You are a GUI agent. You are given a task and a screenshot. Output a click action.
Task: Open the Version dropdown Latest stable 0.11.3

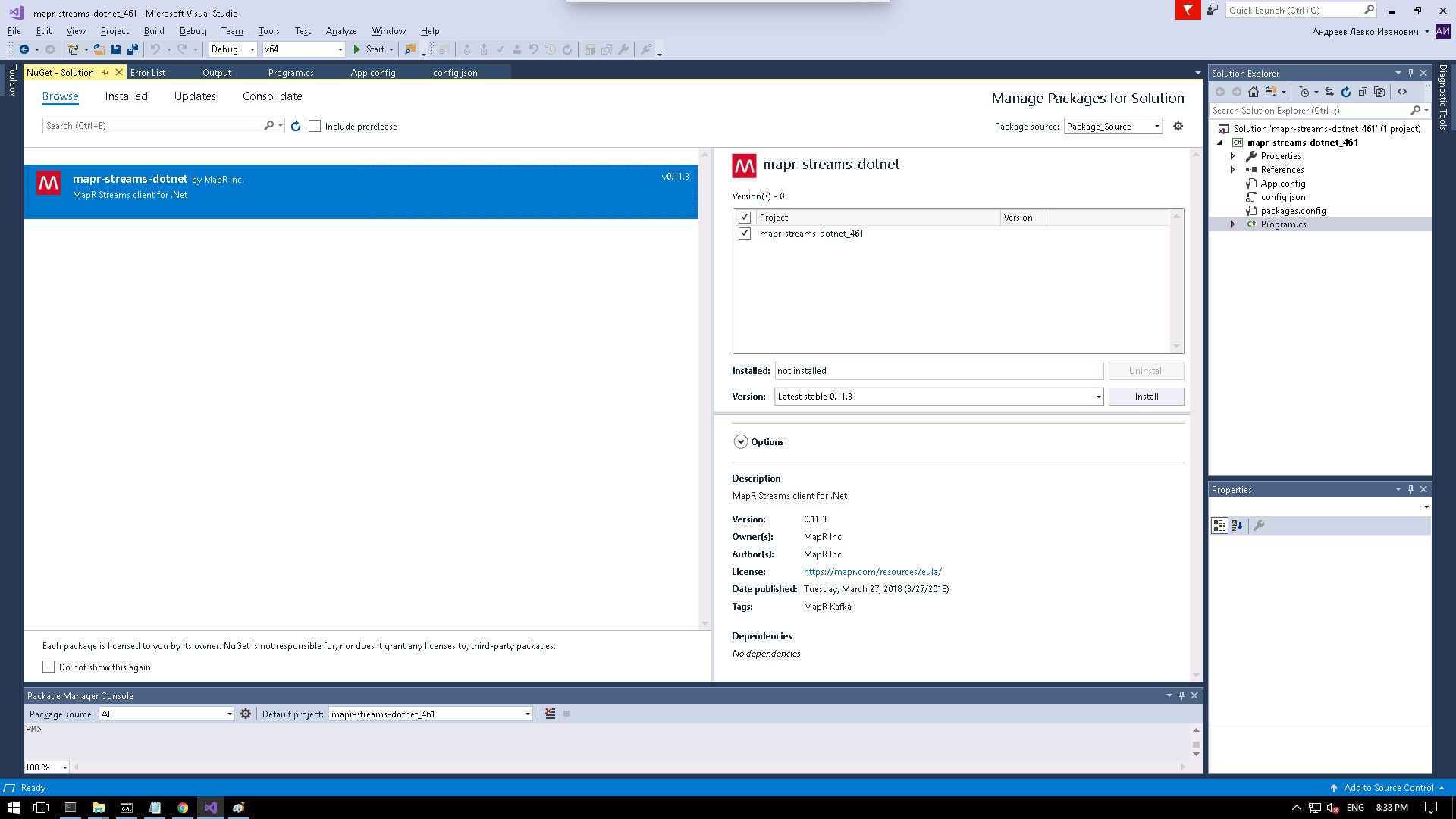939,397
